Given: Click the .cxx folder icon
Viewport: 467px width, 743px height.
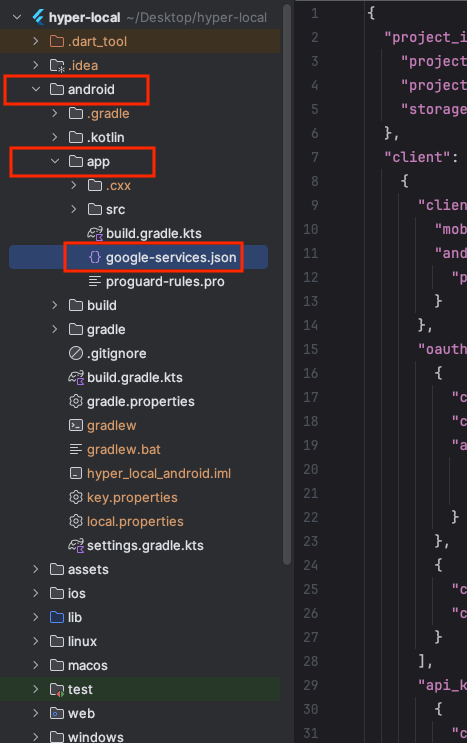Looking at the screenshot, I should (95, 185).
